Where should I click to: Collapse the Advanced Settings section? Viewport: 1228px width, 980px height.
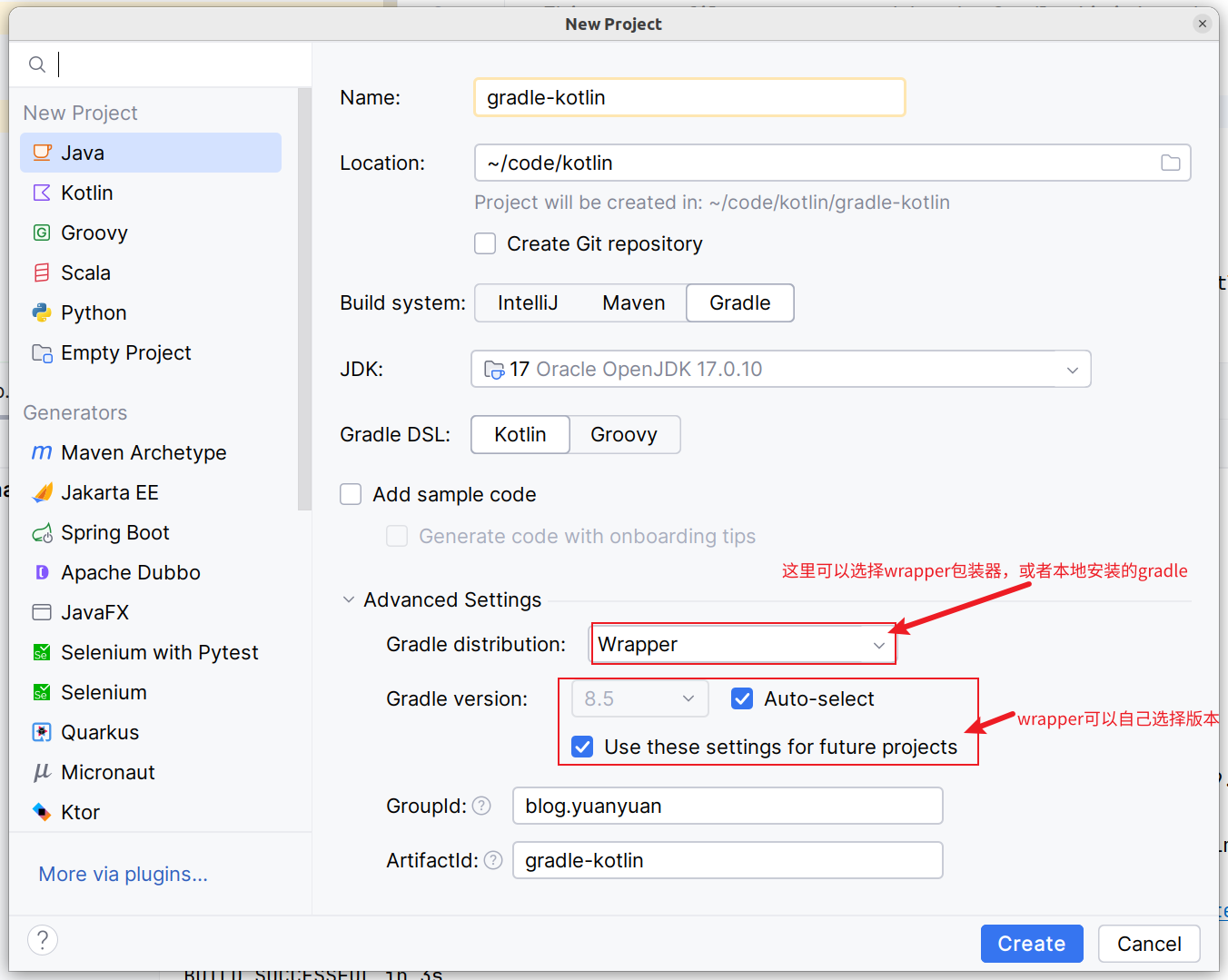coord(349,599)
